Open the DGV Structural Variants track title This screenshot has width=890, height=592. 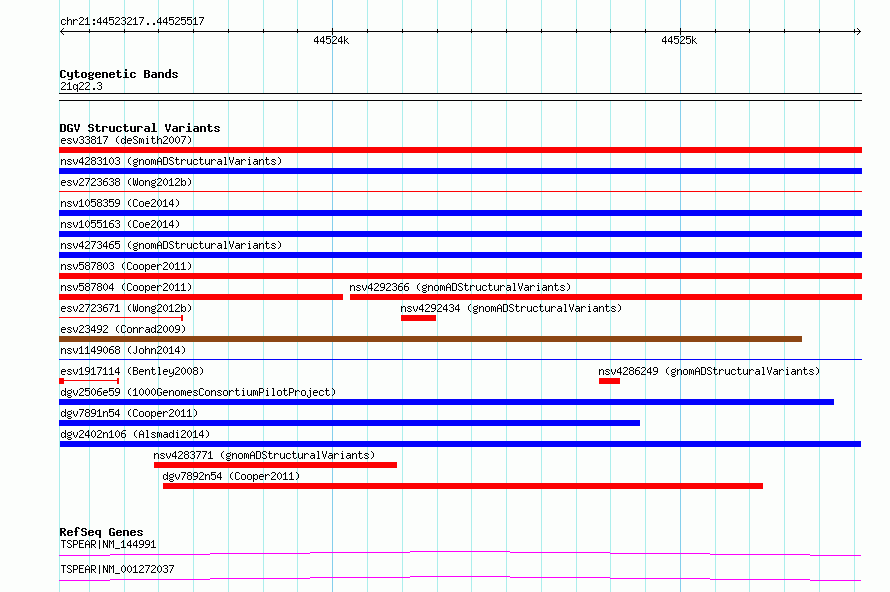140,128
